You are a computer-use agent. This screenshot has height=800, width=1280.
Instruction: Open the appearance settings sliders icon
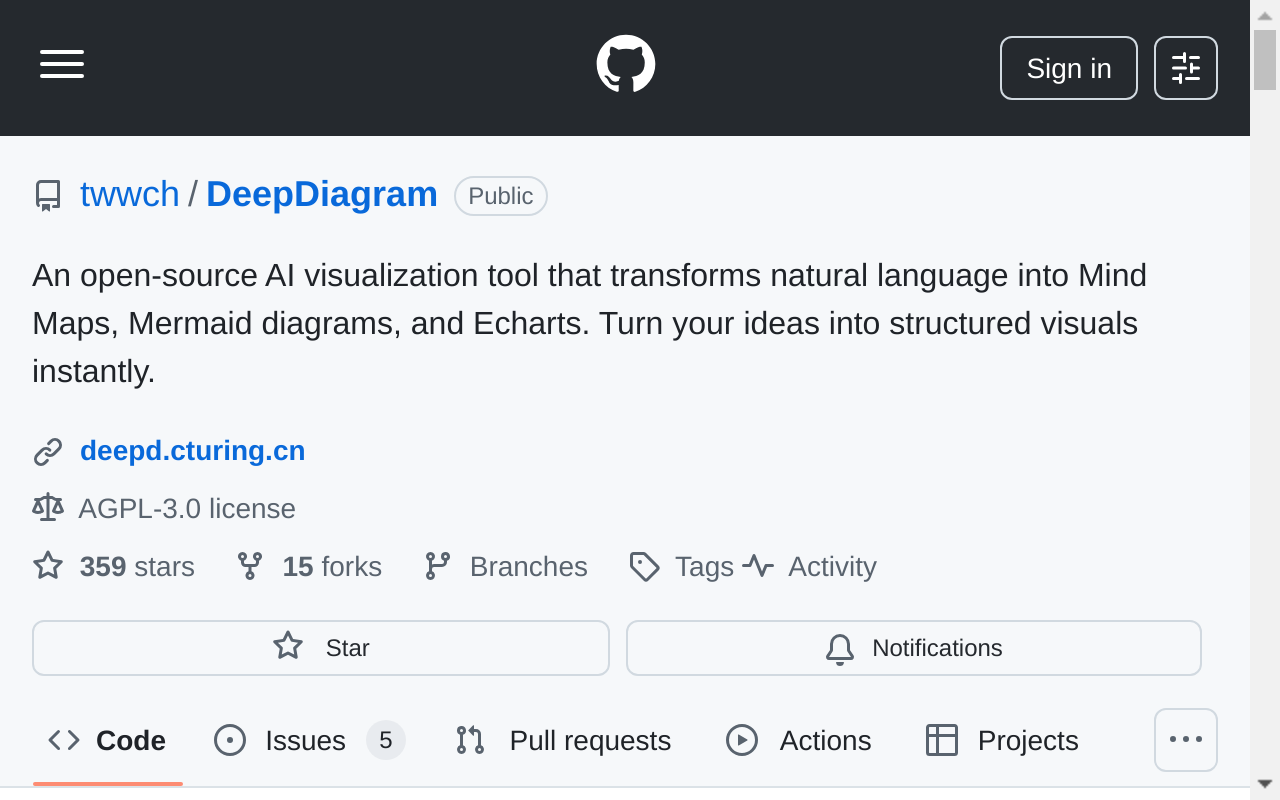[1185, 68]
